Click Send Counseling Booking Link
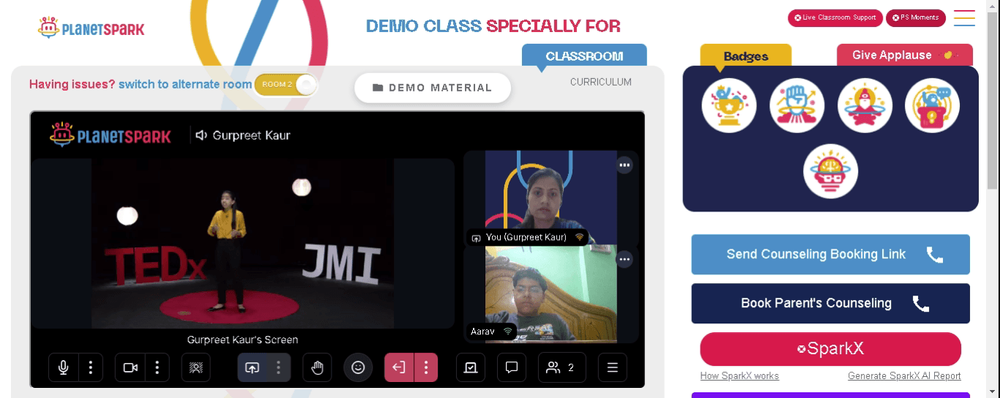This screenshot has height=398, width=1000. pyautogui.click(x=830, y=254)
